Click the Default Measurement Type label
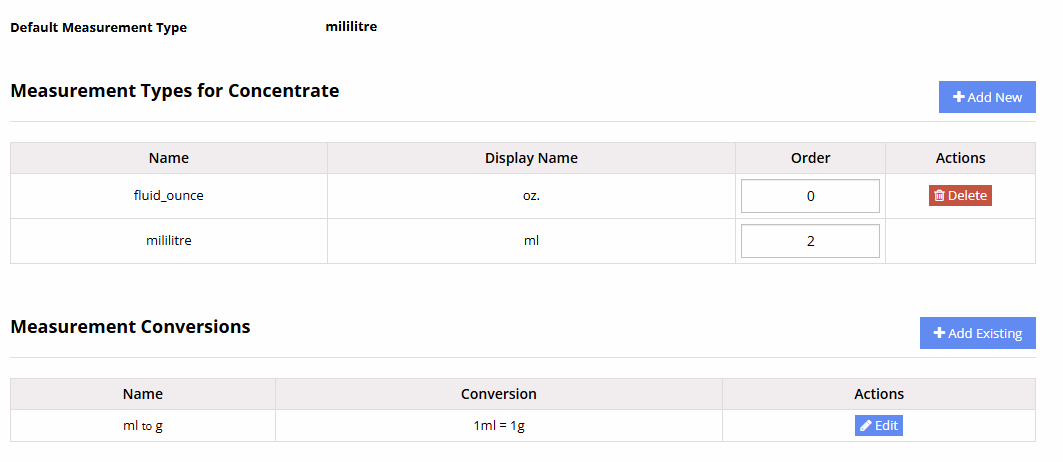 click(x=98, y=28)
